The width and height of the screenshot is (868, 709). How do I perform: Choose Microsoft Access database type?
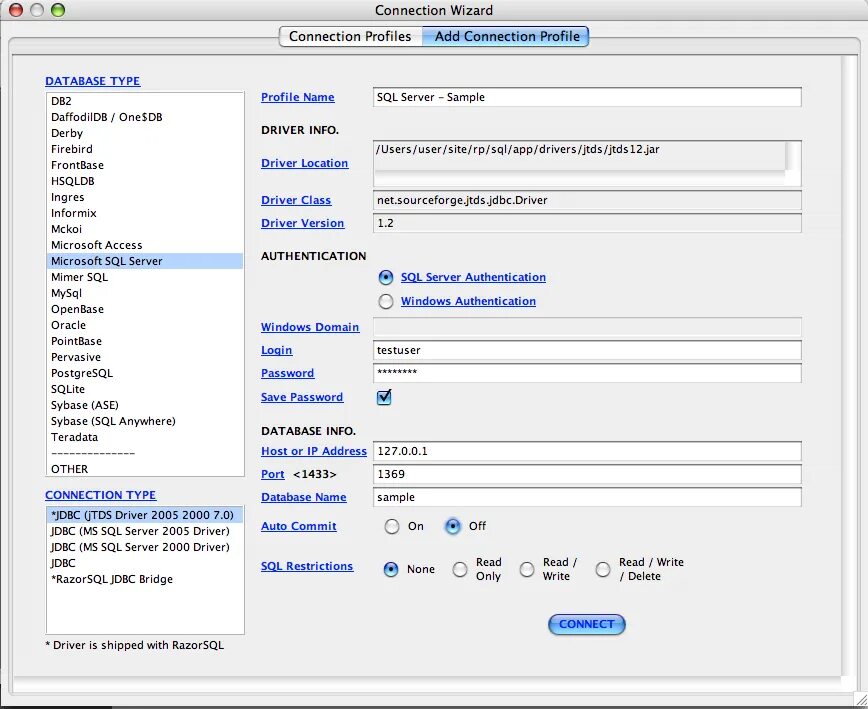click(x=145, y=245)
